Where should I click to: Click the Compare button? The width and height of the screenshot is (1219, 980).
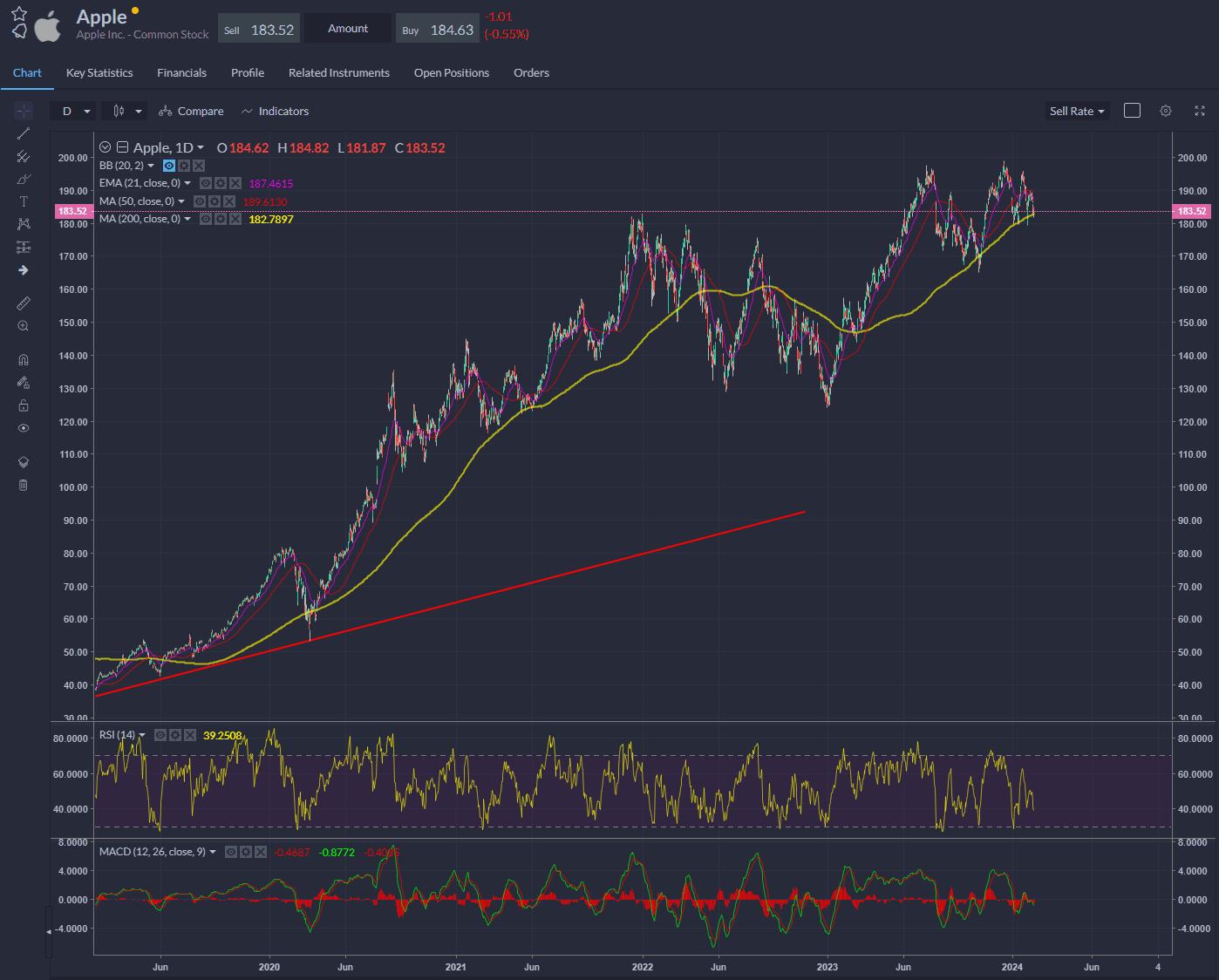[x=191, y=111]
